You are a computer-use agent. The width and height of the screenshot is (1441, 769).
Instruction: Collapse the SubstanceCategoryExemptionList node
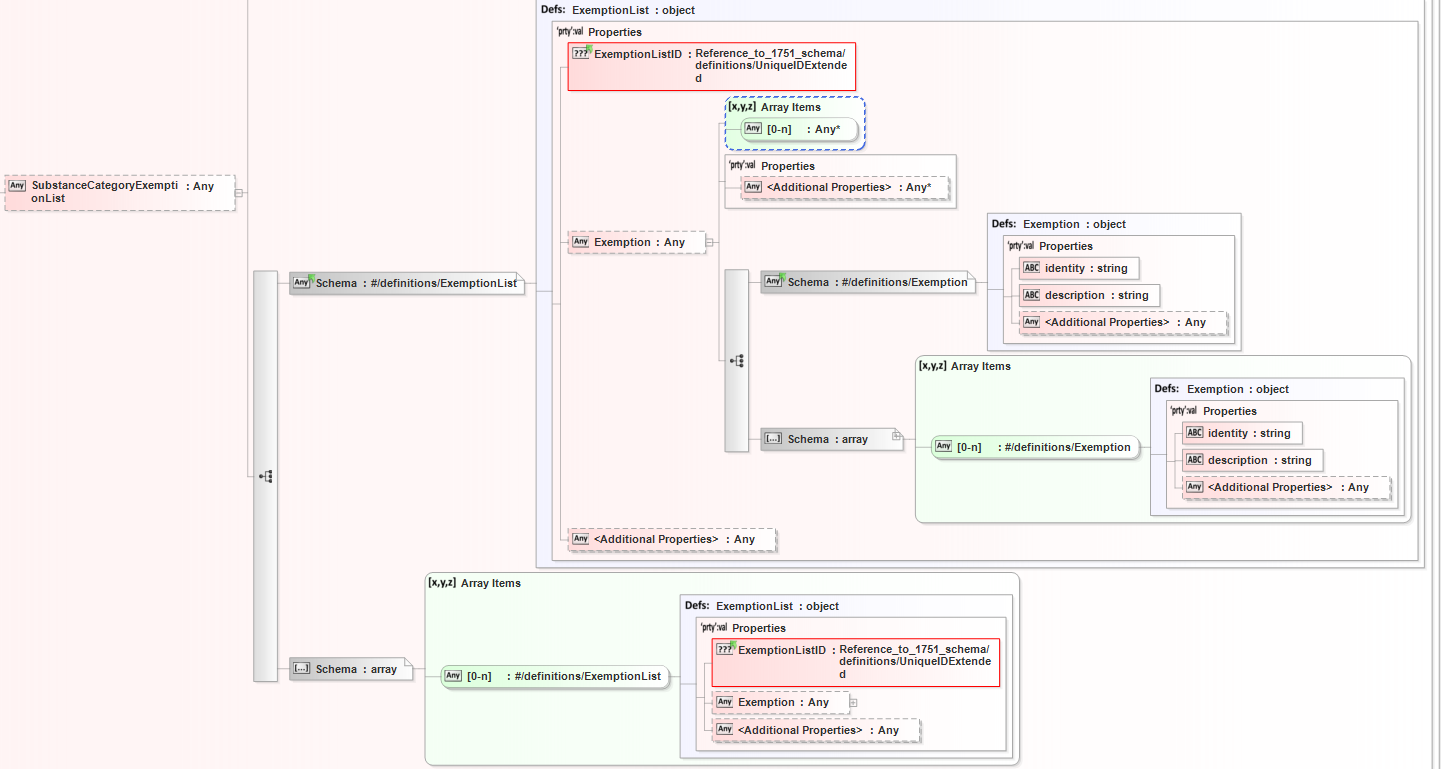point(239,193)
